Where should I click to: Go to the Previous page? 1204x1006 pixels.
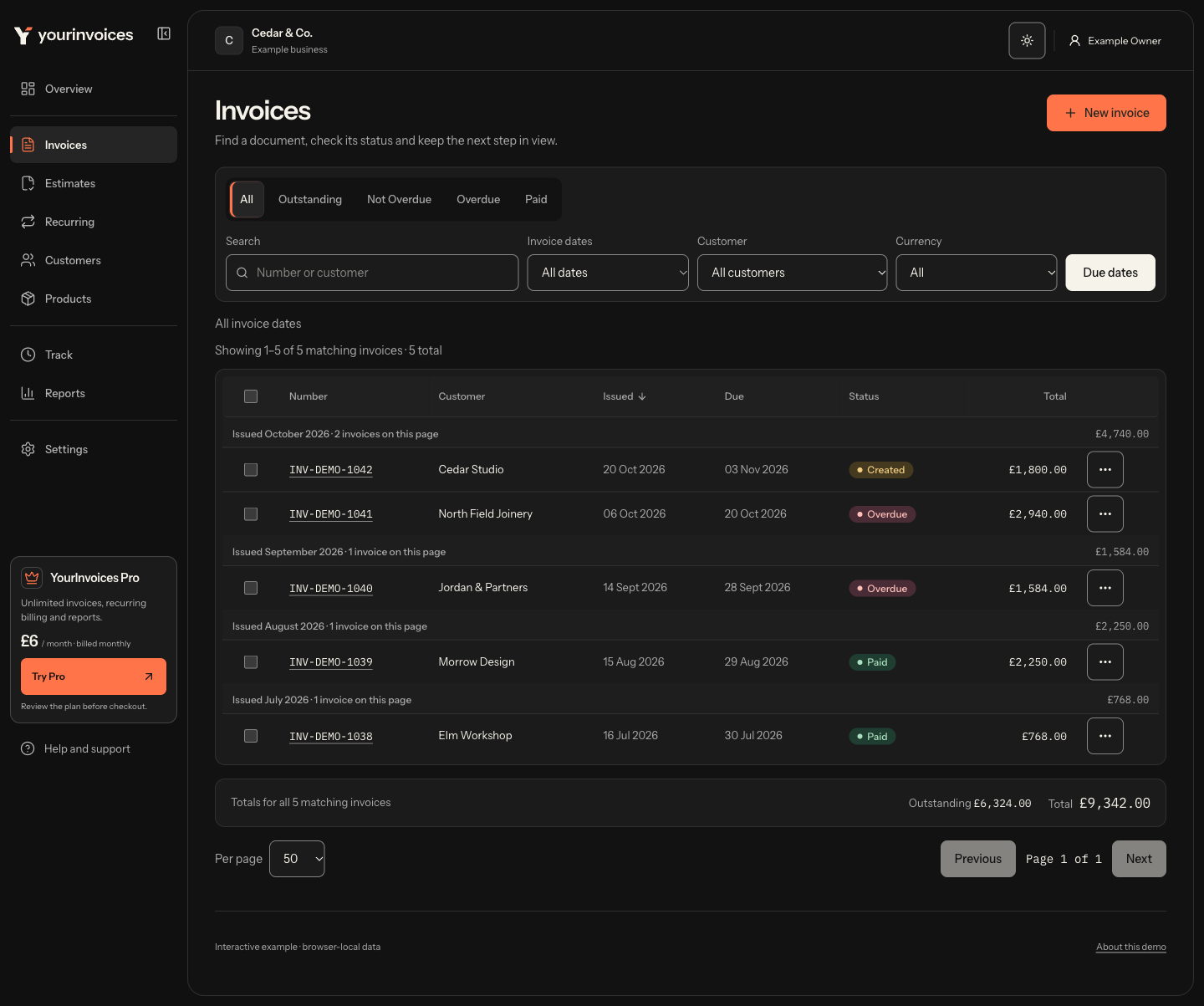coord(978,859)
